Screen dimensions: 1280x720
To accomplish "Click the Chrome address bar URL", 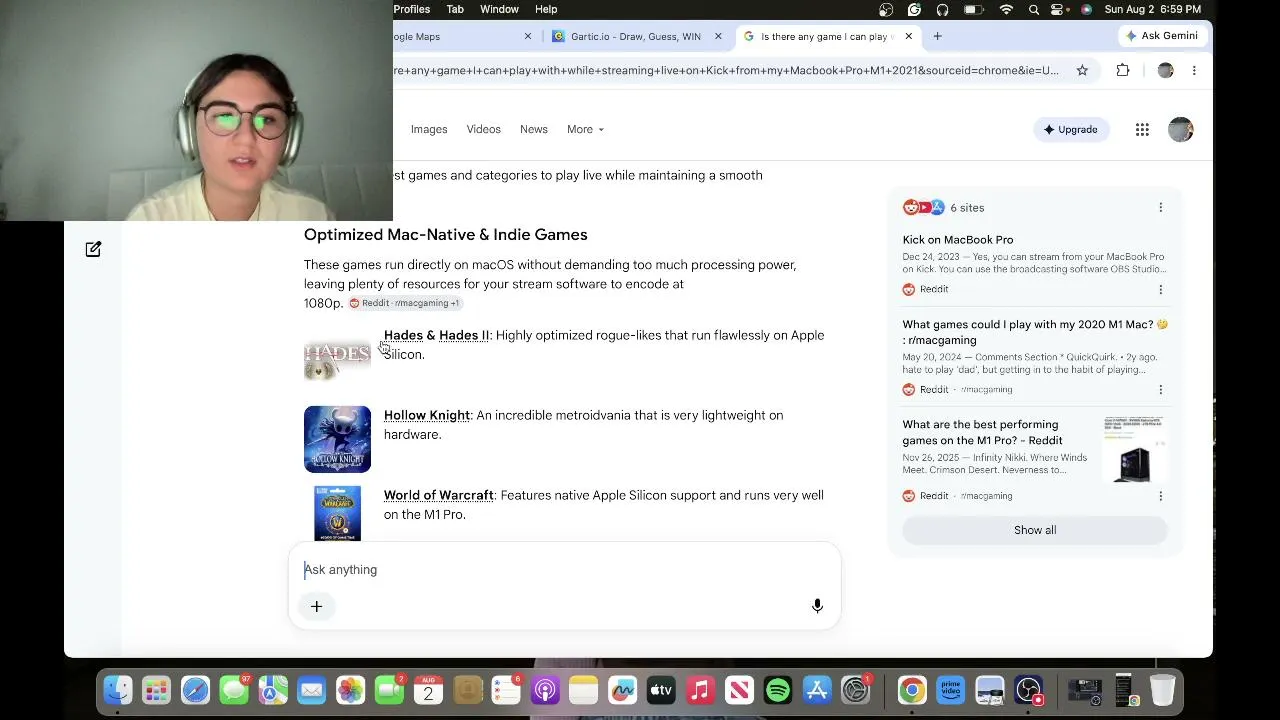I will pyautogui.click(x=726, y=70).
